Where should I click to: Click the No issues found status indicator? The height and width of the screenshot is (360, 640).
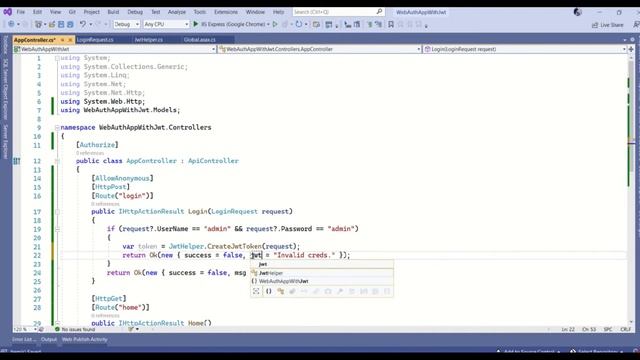pos(75,329)
